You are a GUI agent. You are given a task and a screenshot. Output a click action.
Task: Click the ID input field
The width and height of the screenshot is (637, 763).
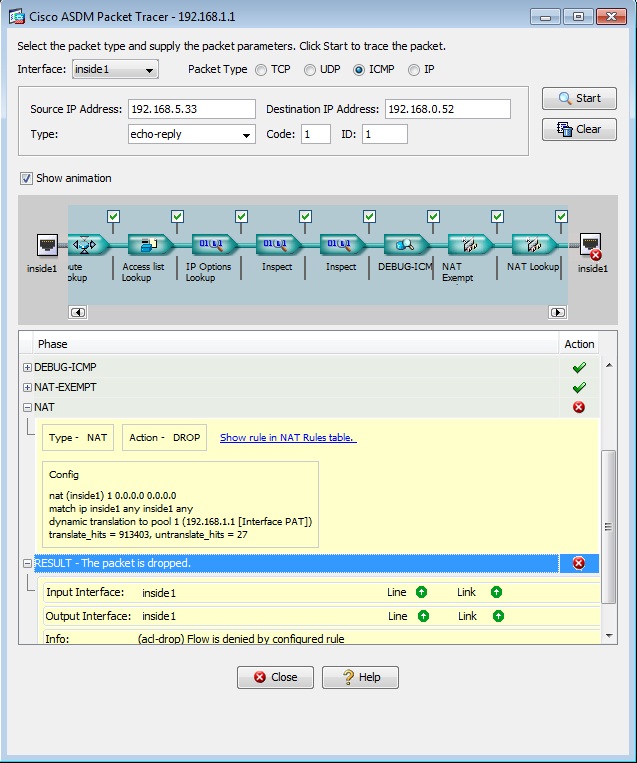384,134
